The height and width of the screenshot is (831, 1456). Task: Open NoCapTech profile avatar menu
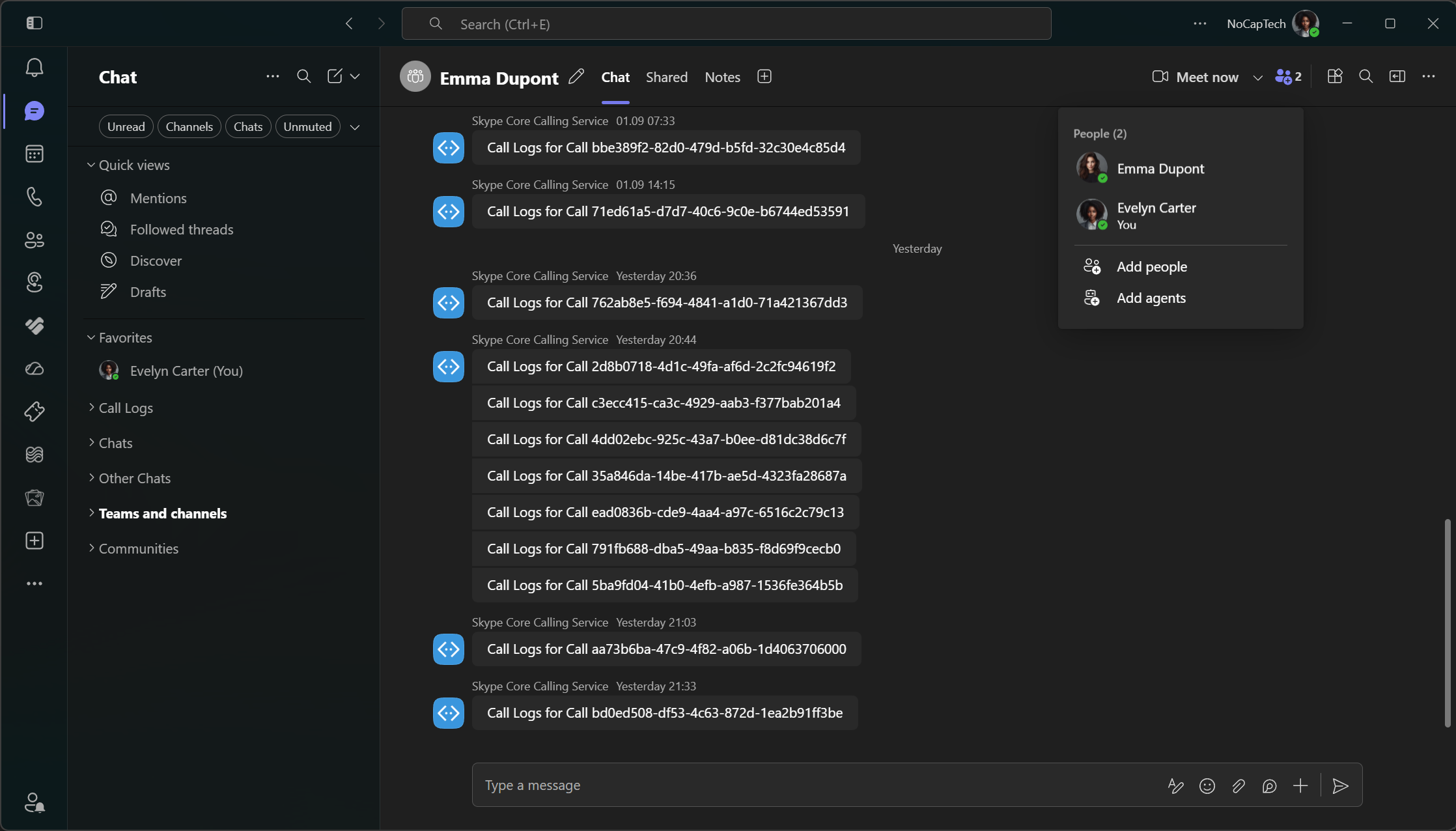click(x=1306, y=23)
